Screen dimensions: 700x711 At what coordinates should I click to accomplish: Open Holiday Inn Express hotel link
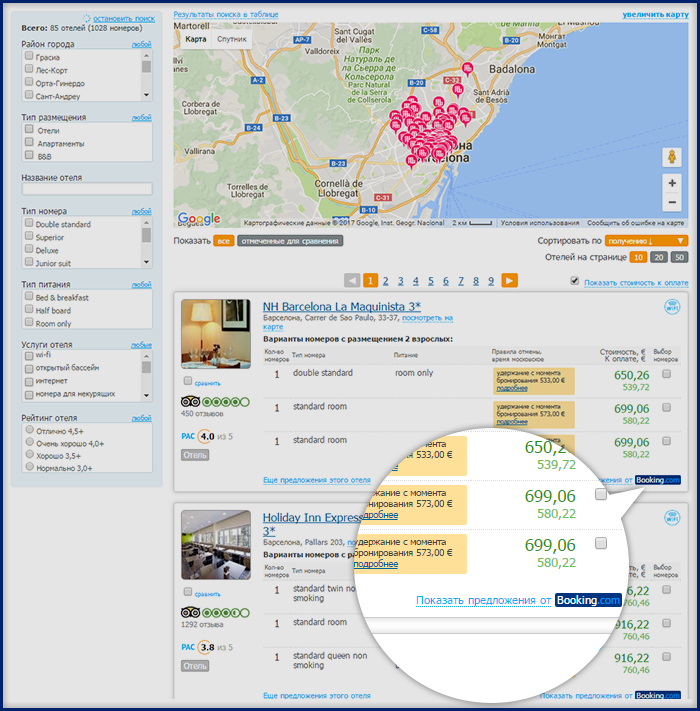[313, 517]
